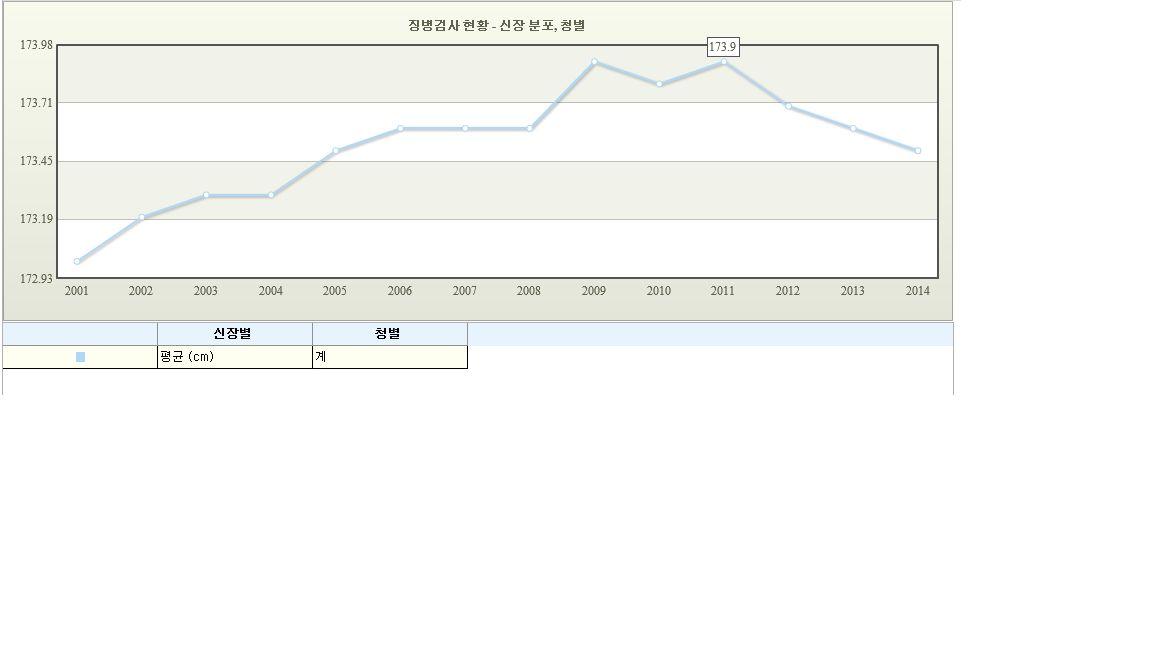Click the 2014 x-axis label
This screenshot has height=648, width=1152.
point(918,291)
